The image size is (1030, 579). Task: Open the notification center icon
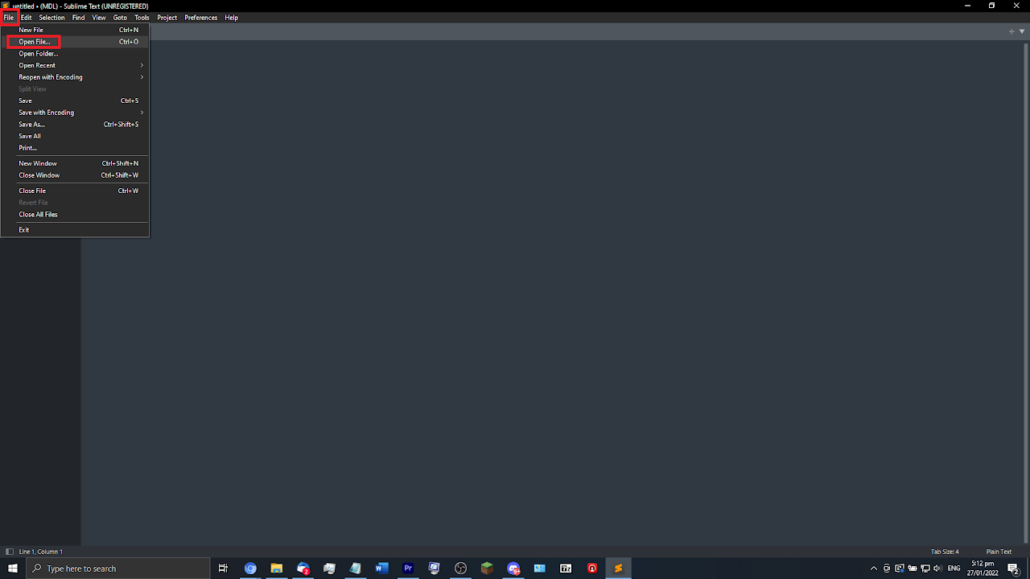[1013, 568]
